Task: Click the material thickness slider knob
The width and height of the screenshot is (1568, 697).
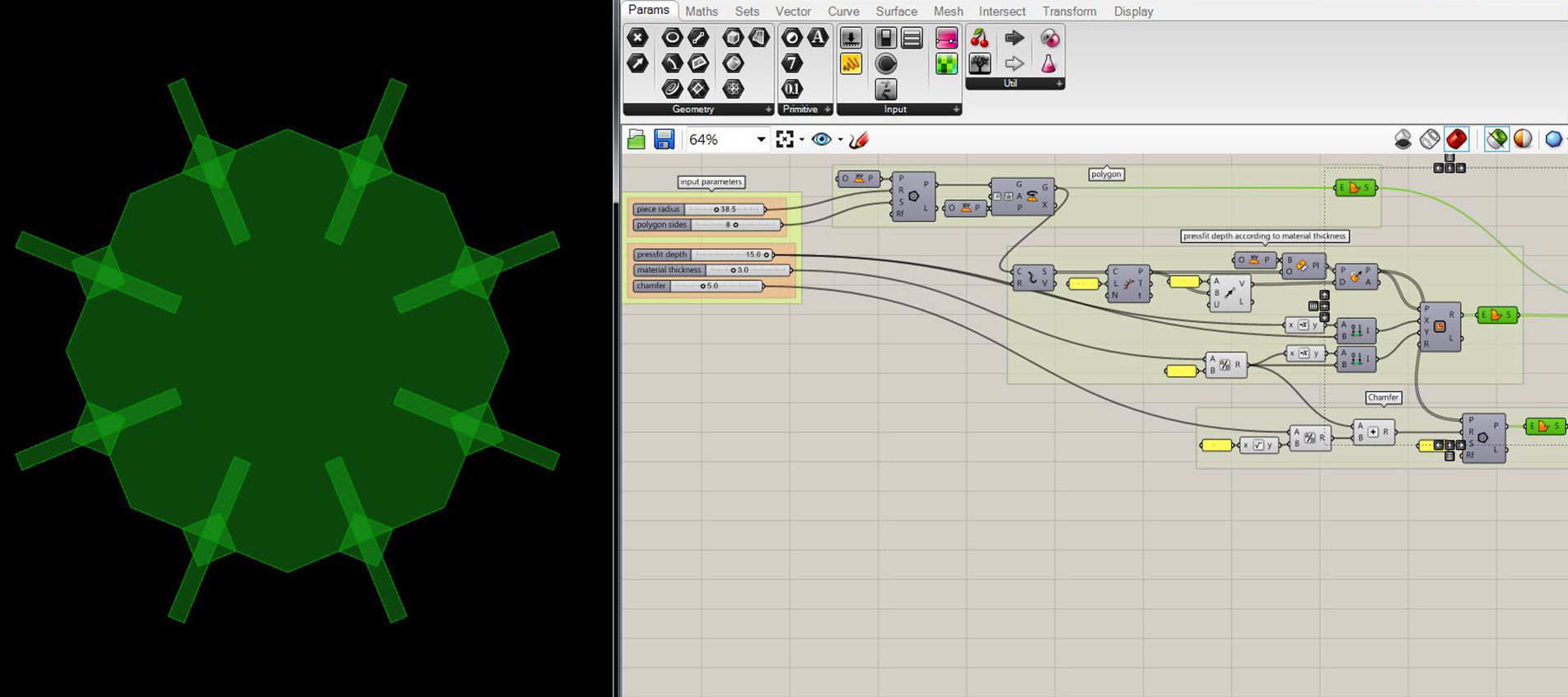Action: tap(733, 270)
